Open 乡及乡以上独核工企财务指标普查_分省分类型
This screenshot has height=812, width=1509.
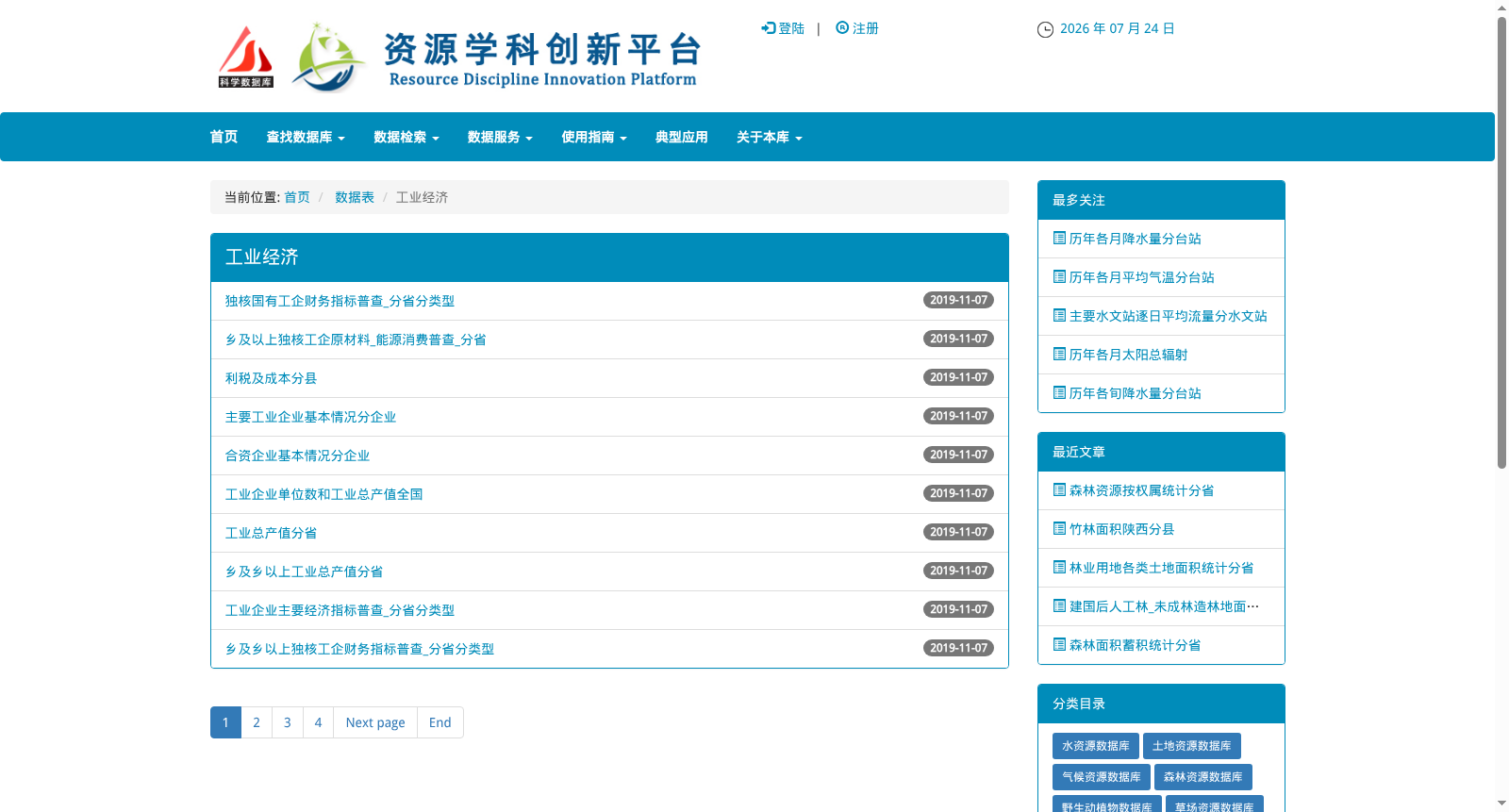[x=359, y=649]
